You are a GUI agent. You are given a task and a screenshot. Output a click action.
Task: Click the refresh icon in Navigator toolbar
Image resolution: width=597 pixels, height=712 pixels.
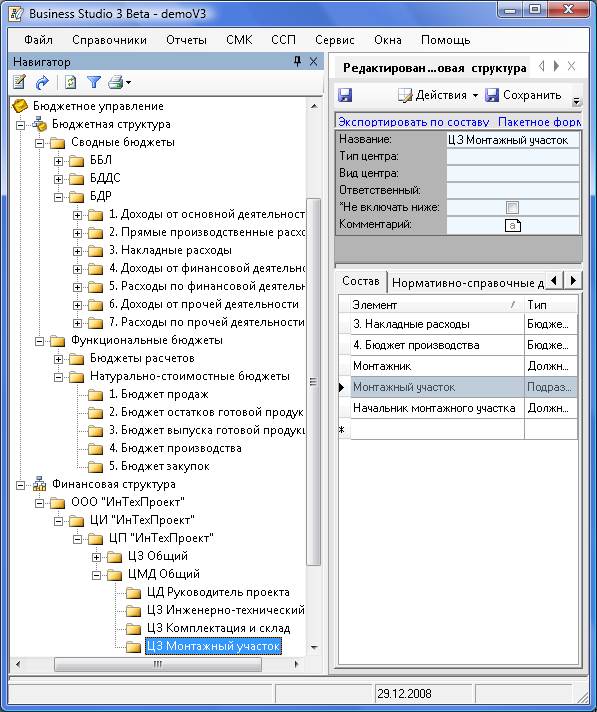coord(70,82)
